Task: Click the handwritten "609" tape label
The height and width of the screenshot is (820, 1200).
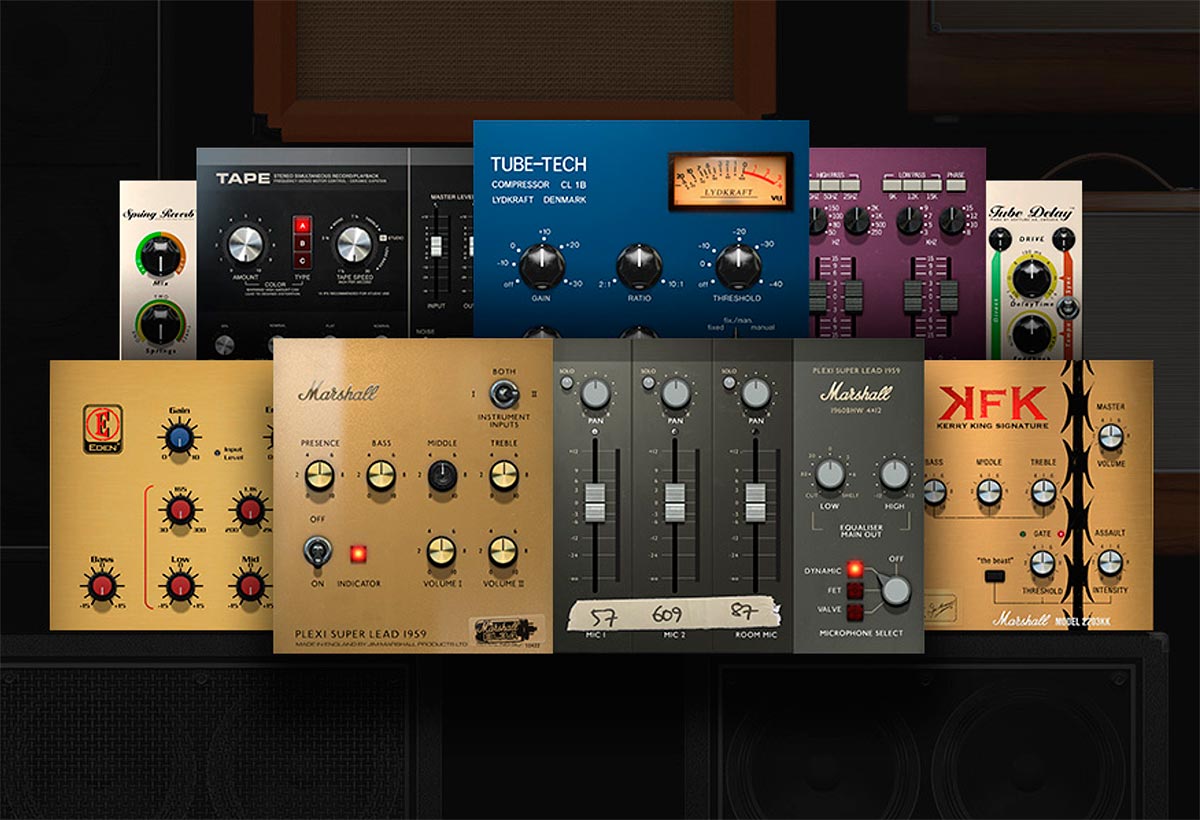Action: tap(667, 614)
